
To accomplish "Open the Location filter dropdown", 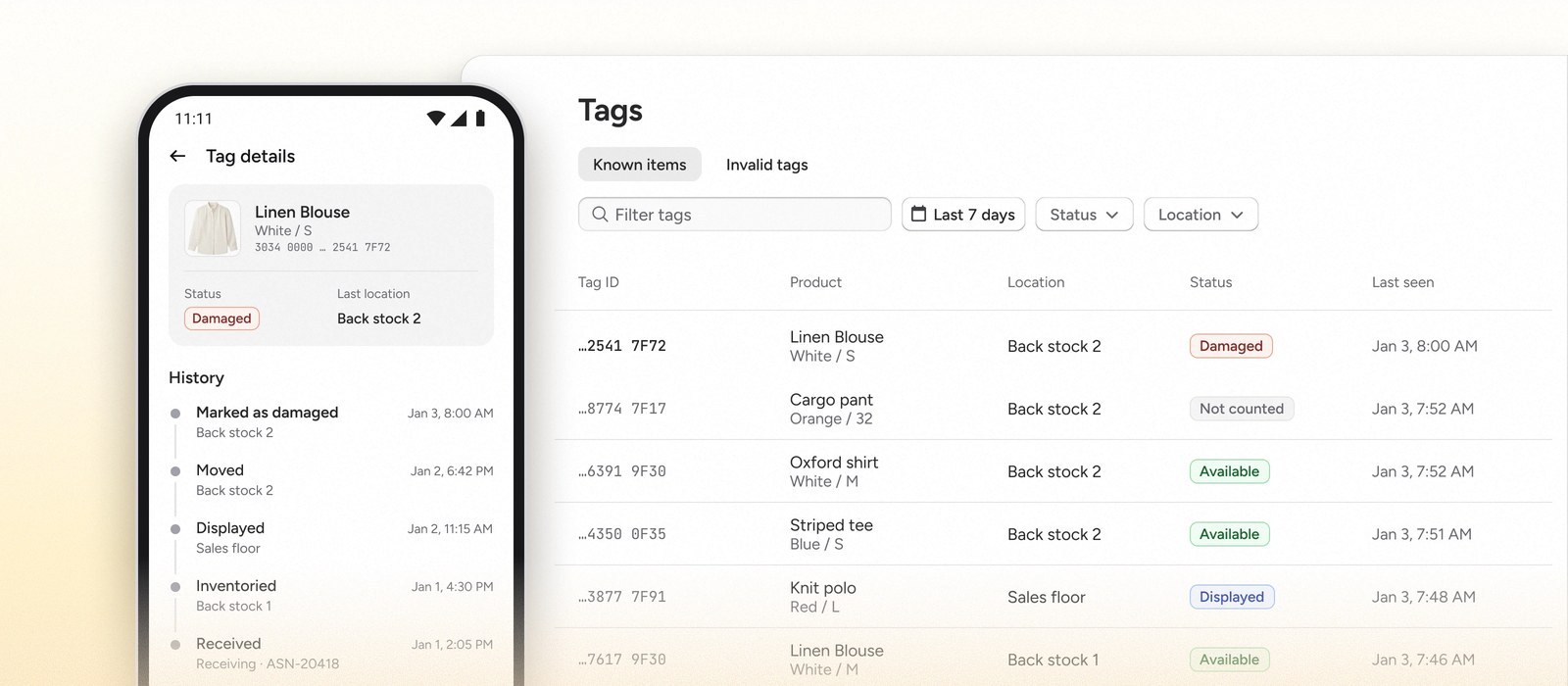I will click(1200, 215).
